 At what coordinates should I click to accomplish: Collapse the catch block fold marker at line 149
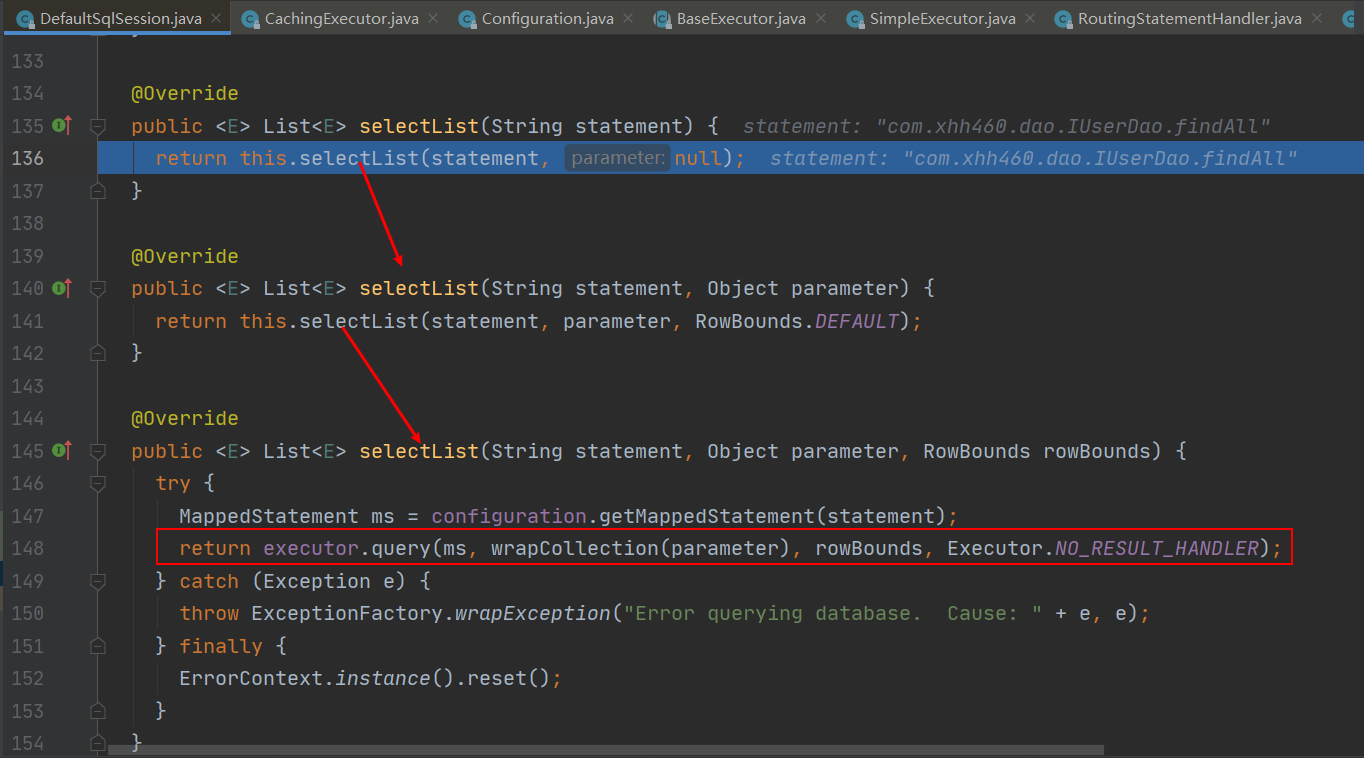tap(97, 581)
